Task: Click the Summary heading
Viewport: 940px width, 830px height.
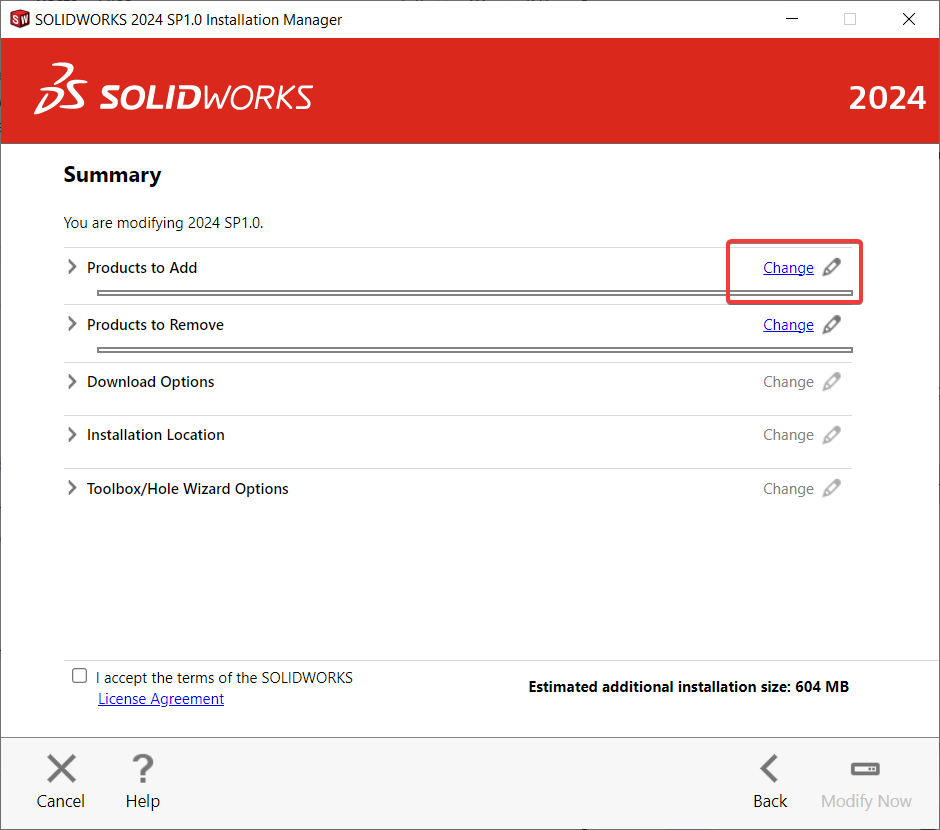Action: click(113, 175)
